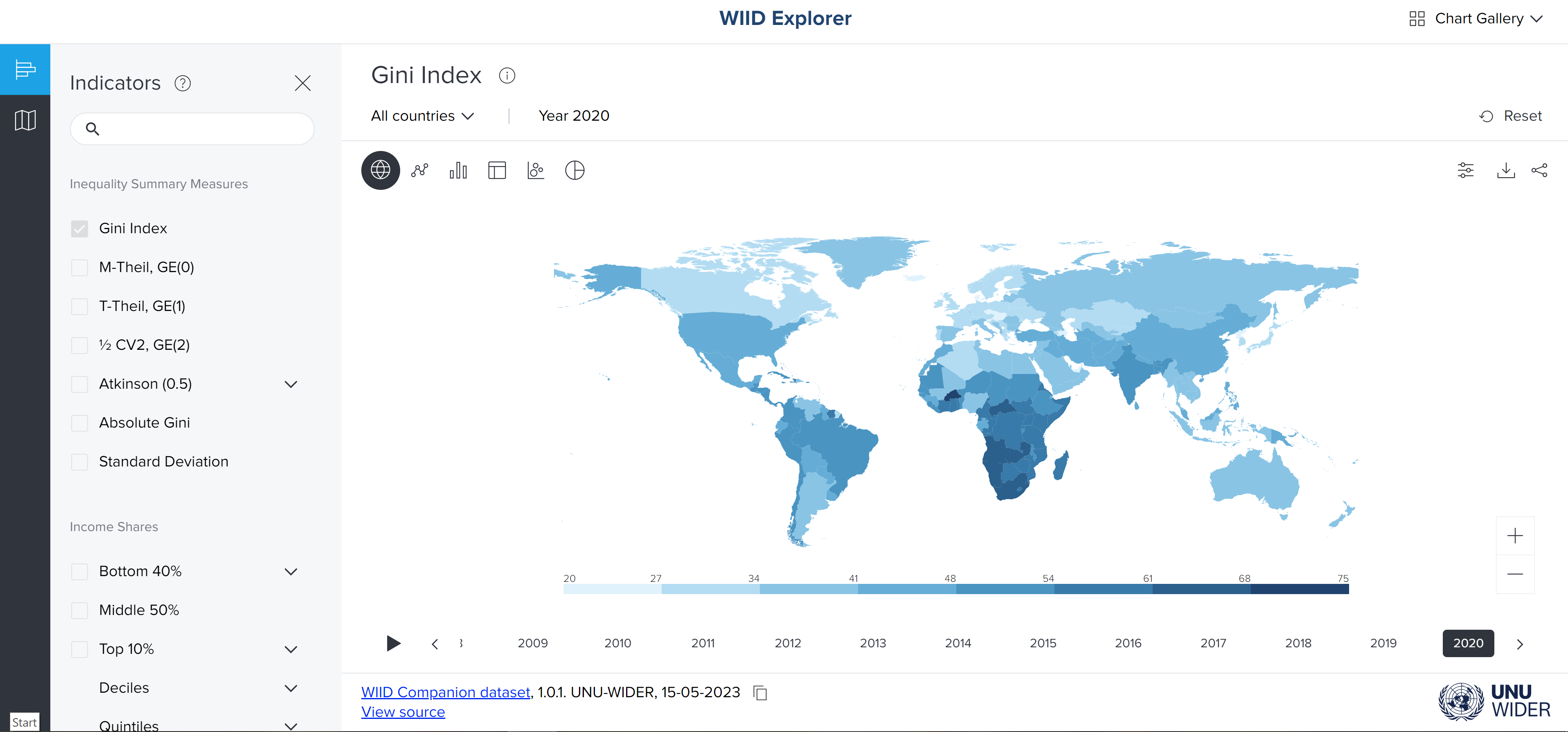Open the All countries dropdown
The height and width of the screenshot is (732, 1568).
(x=422, y=116)
